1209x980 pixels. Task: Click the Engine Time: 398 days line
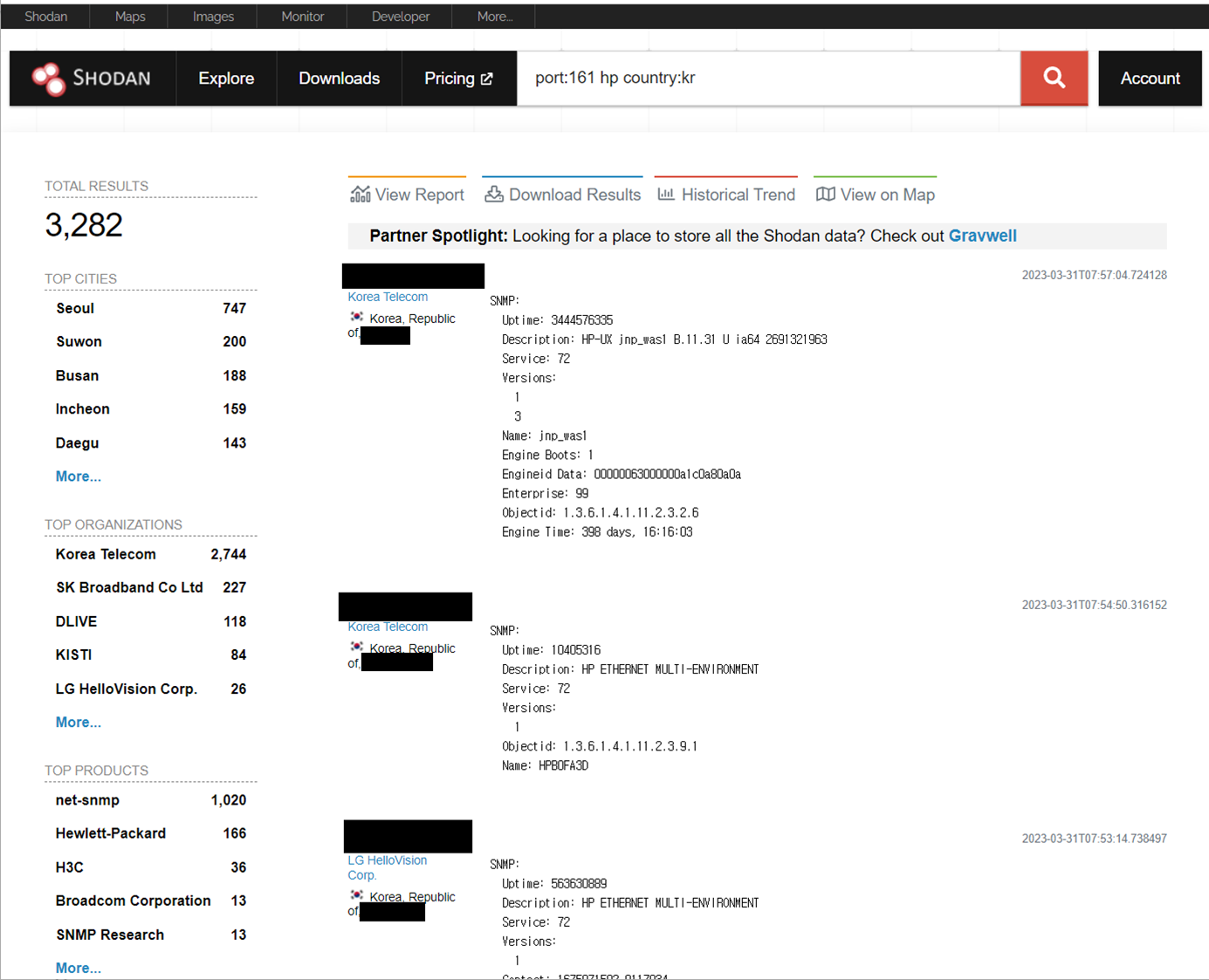[x=597, y=531]
